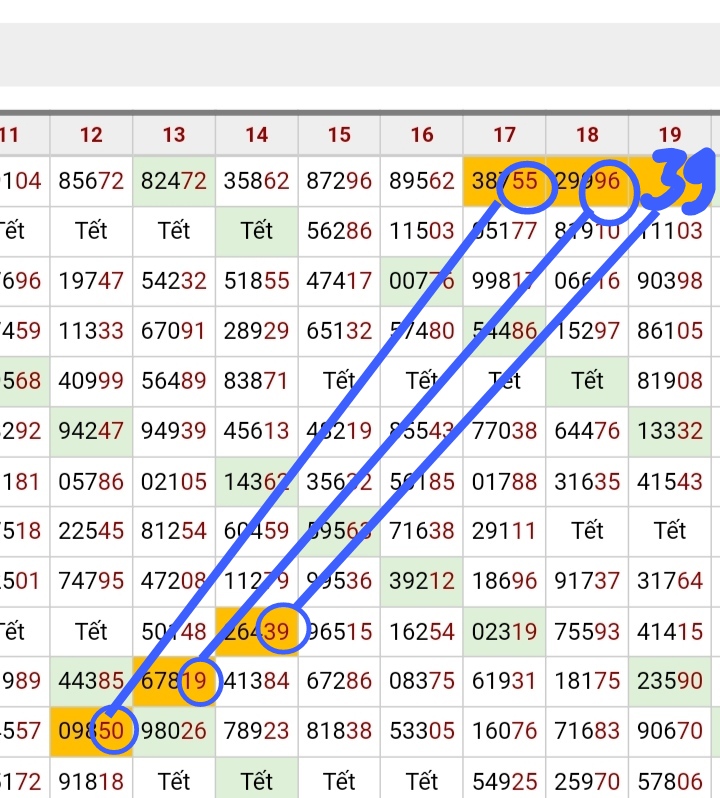Viewport: 720px width, 798px height.
Task: Select the orange cell 67819
Action: click(x=174, y=681)
